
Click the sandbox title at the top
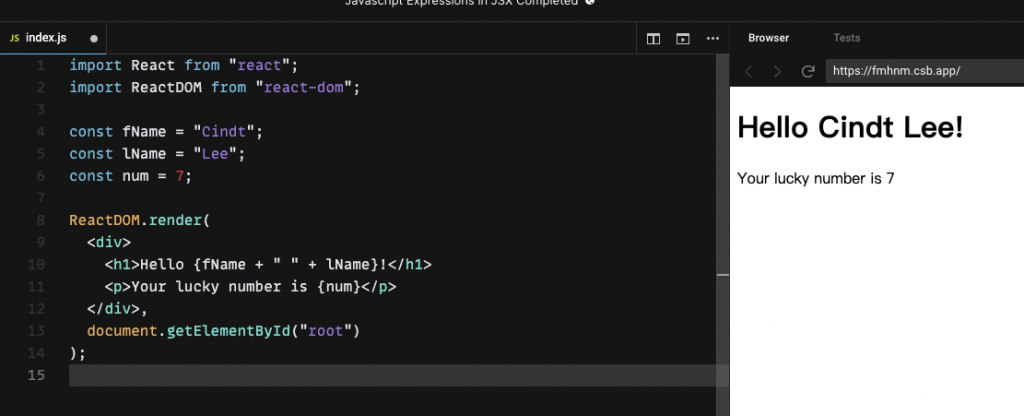[x=461, y=3]
